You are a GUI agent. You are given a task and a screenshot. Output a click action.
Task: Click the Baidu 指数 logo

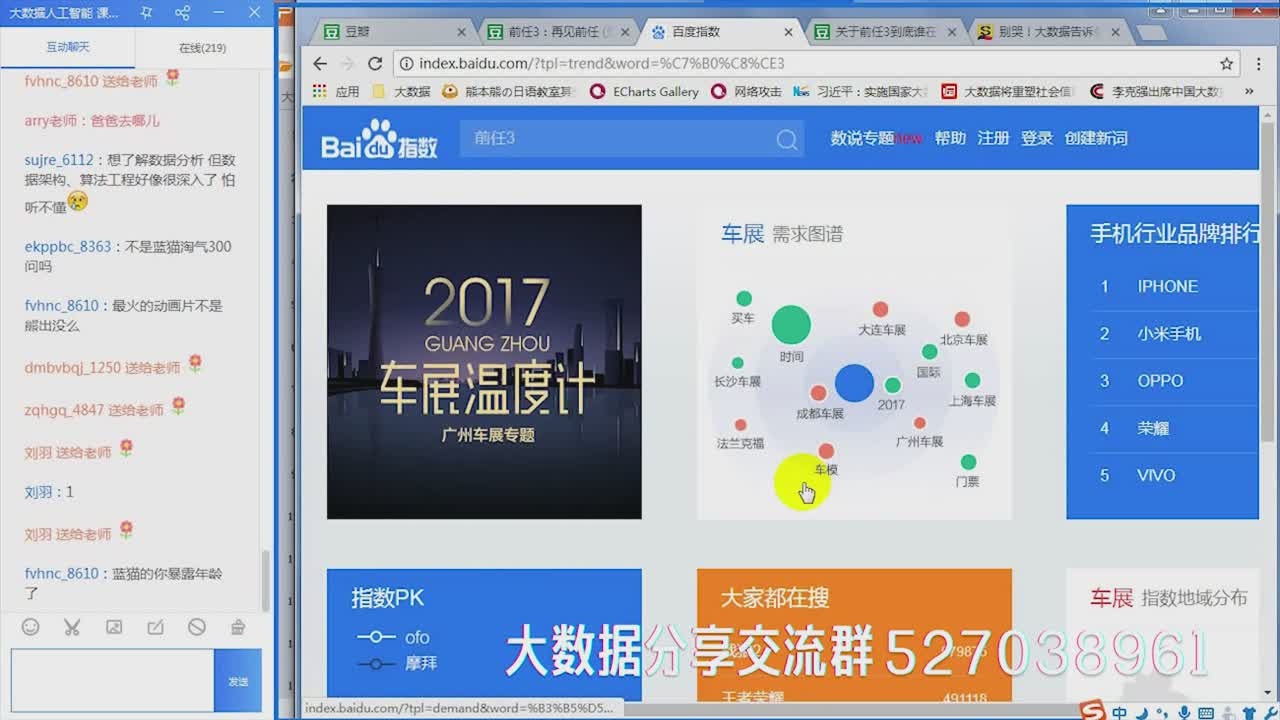coord(380,140)
